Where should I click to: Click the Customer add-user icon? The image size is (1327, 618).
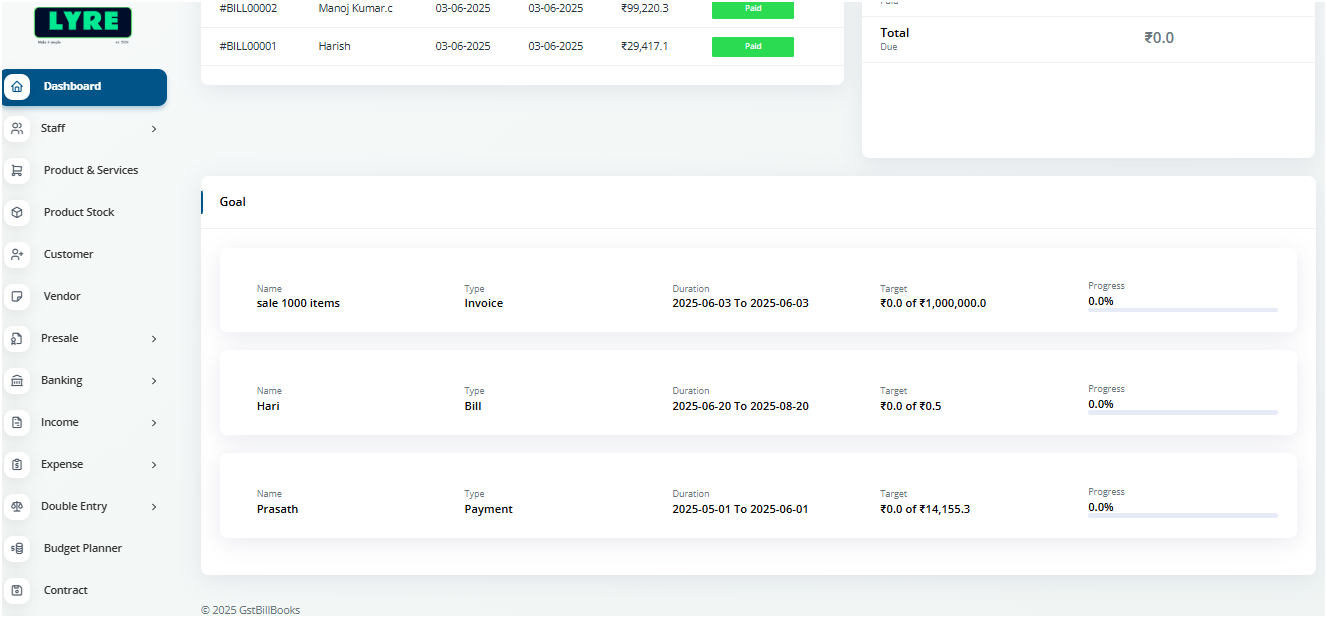(x=17, y=255)
